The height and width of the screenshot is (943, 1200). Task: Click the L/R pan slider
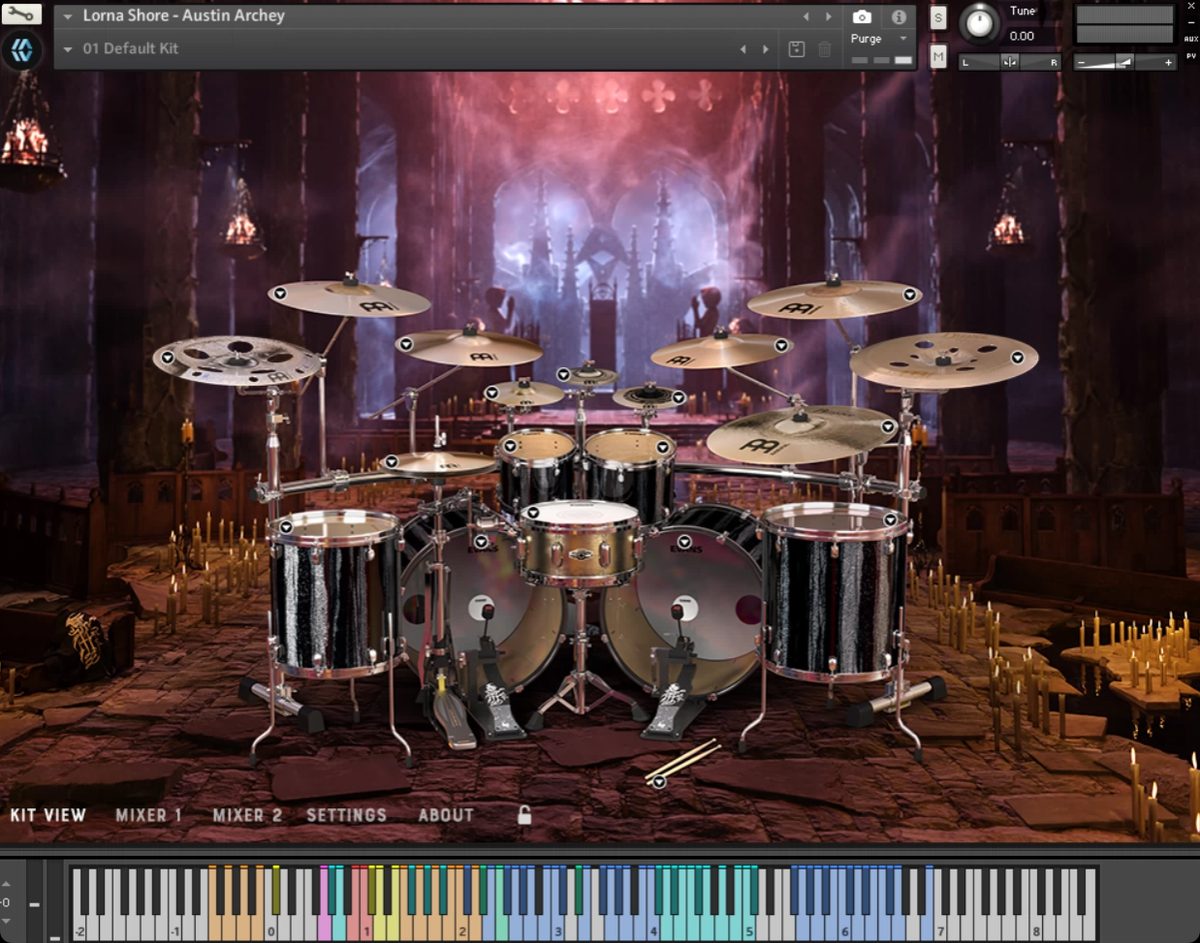click(1010, 62)
